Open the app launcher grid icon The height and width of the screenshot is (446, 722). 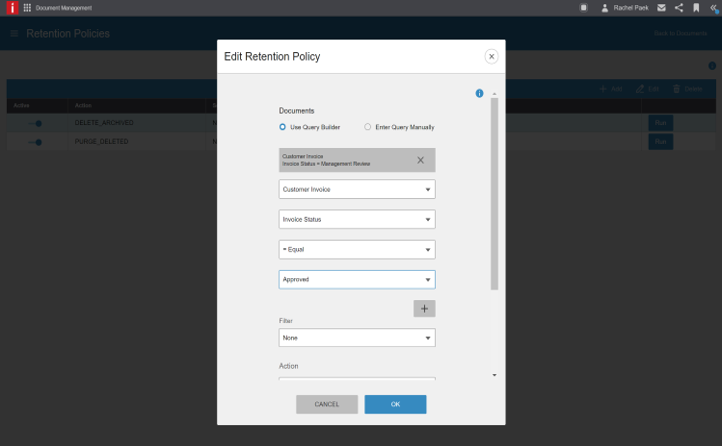coord(26,8)
